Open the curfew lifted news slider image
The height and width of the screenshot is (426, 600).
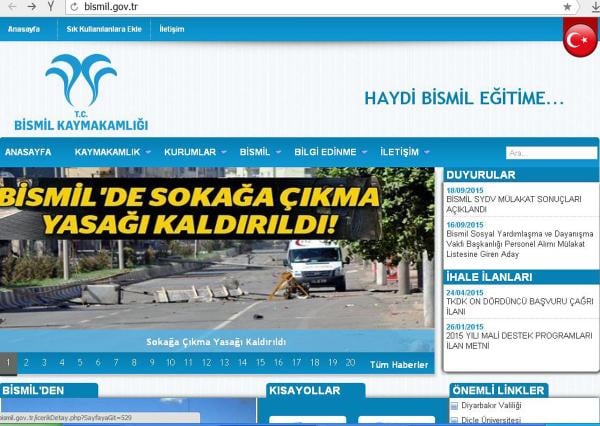tap(217, 248)
